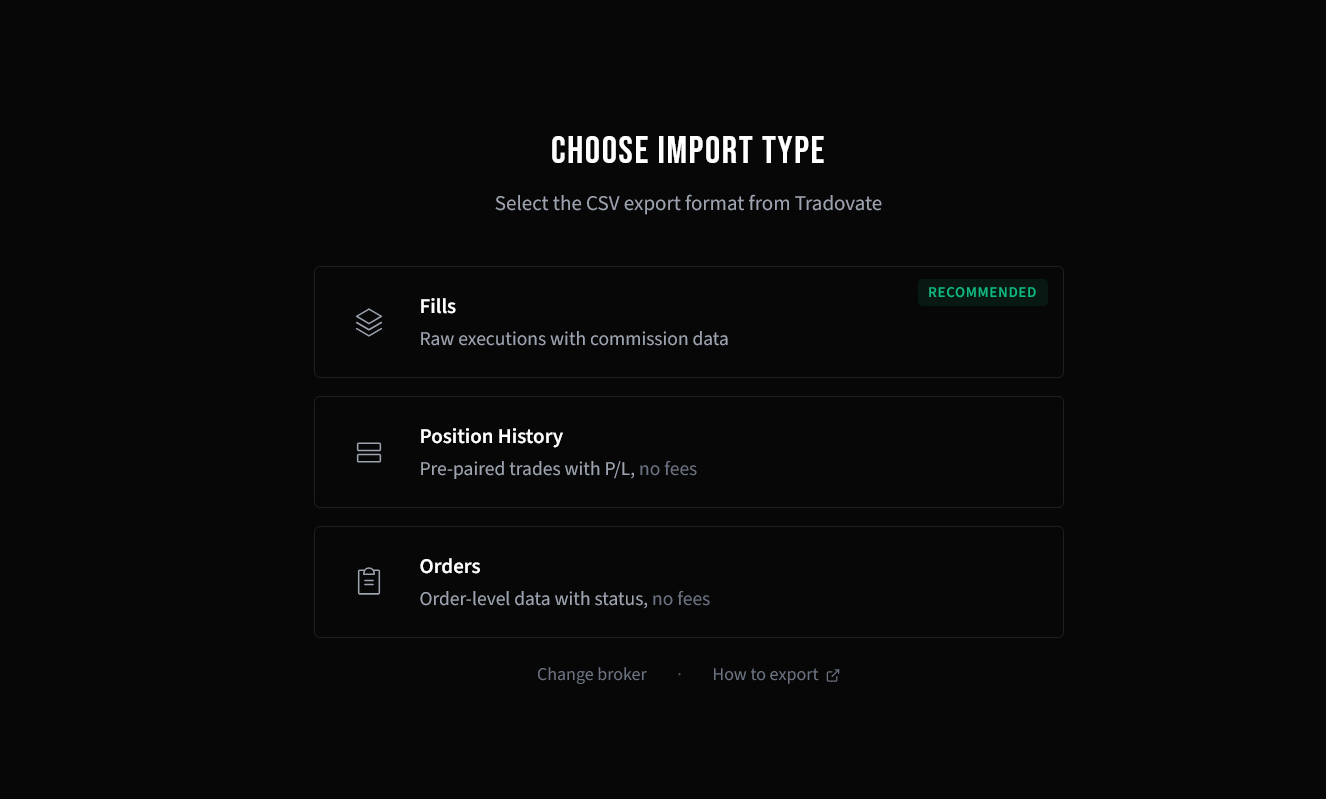This screenshot has height=799, width=1326.
Task: Click the 'Pre-paired trades with P/L' text
Action: tap(527, 468)
